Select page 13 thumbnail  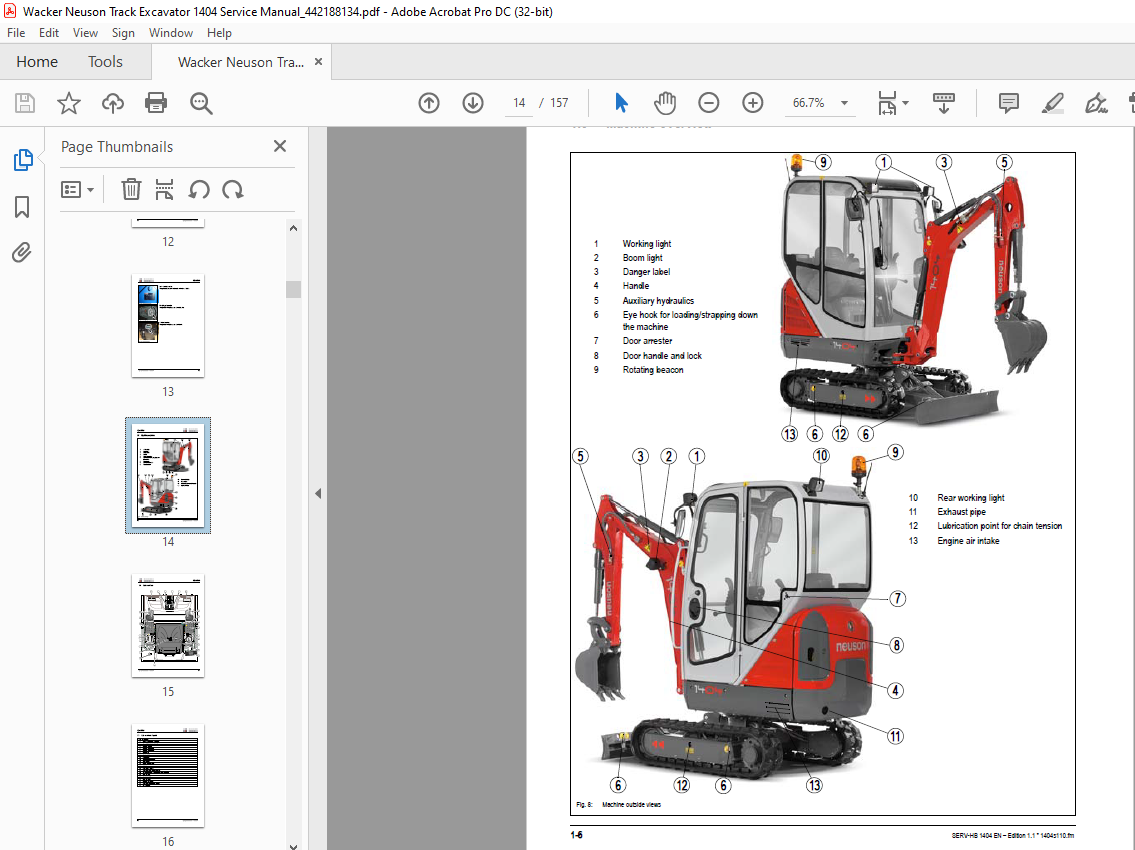coord(168,326)
